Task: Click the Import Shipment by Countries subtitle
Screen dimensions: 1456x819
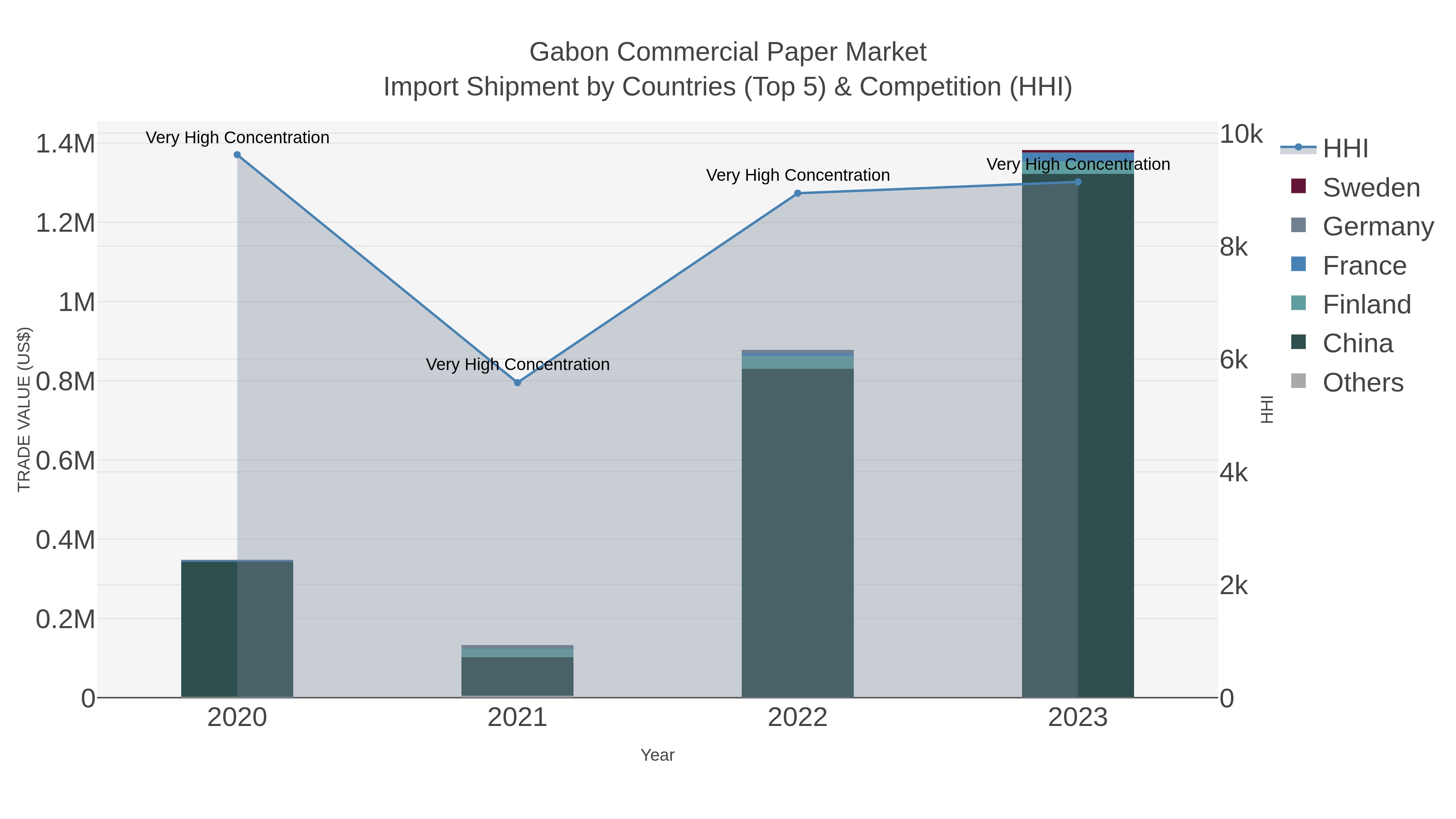Action: point(728,87)
